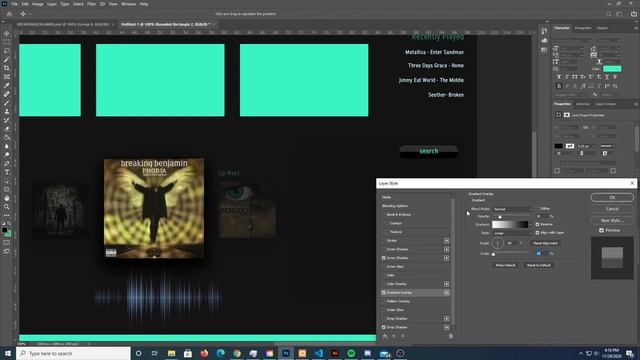Select the Move tool

coord(7,33)
